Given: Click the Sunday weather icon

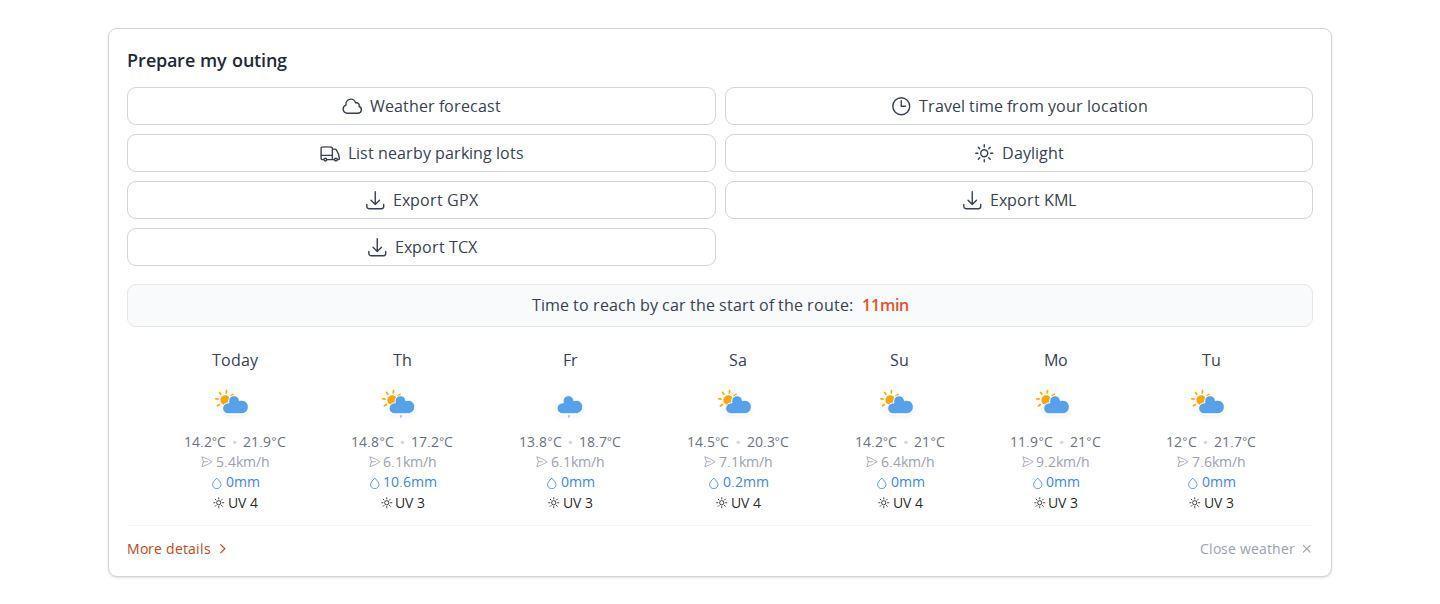Looking at the screenshot, I should (897, 403).
